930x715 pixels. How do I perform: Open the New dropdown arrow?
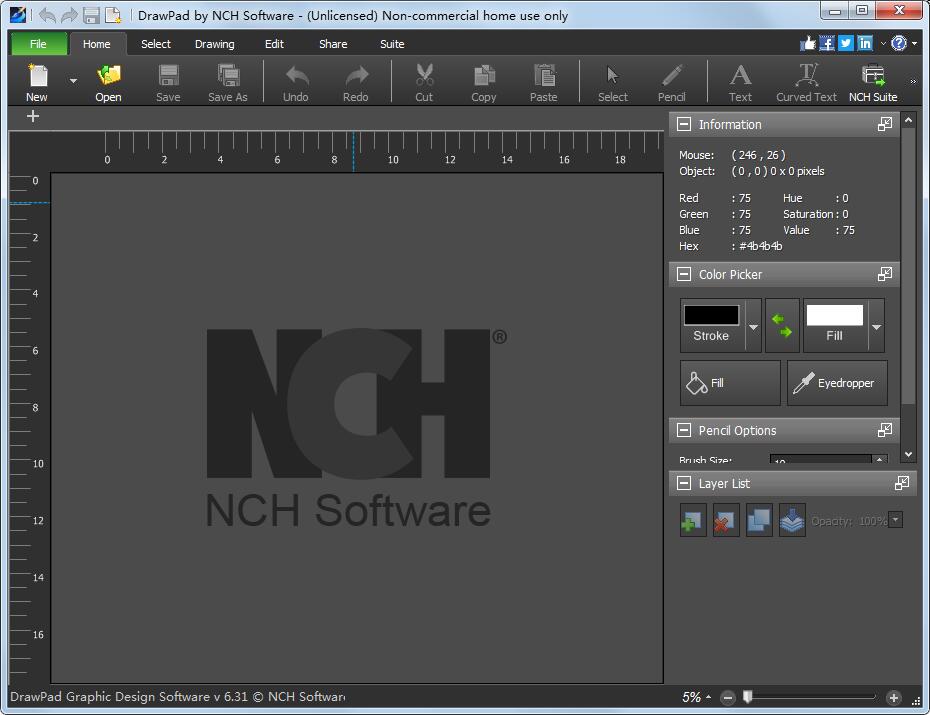[x=73, y=81]
